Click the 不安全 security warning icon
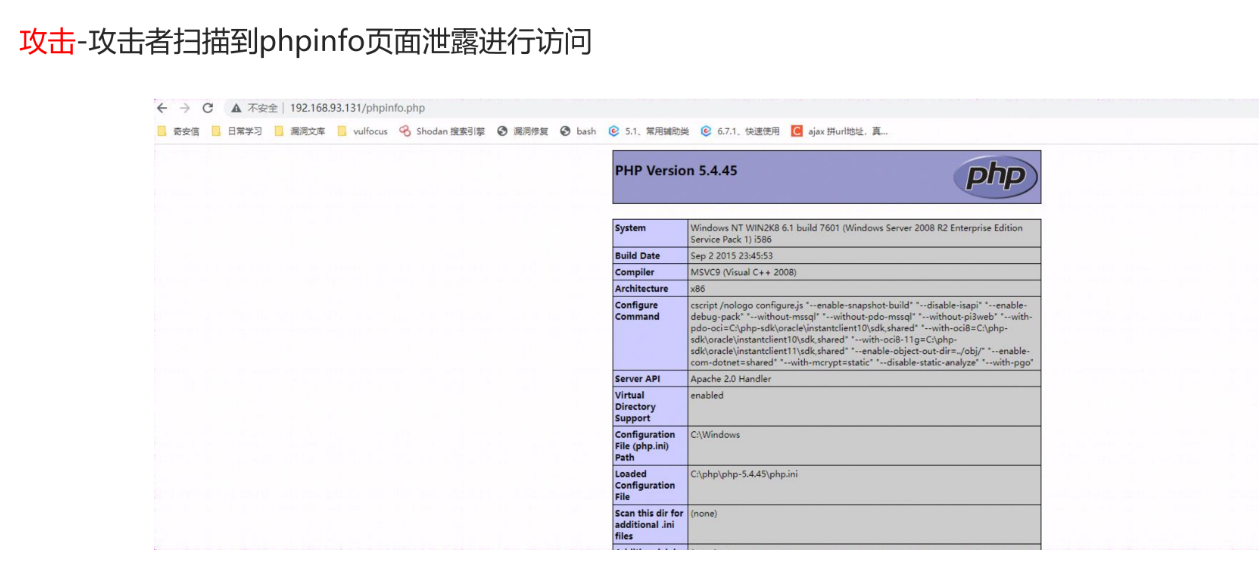 coord(236,108)
